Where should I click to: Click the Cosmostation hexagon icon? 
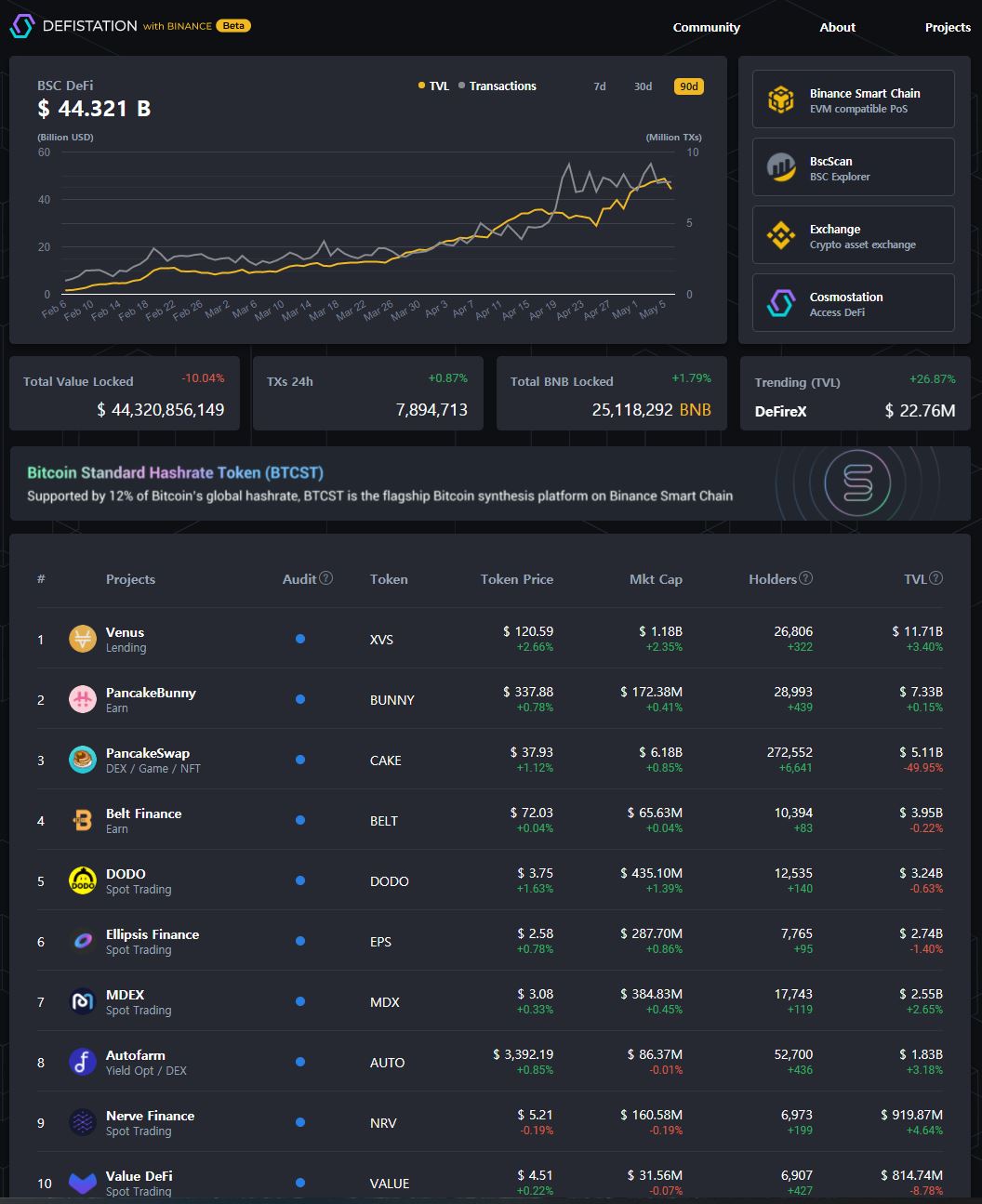[781, 303]
